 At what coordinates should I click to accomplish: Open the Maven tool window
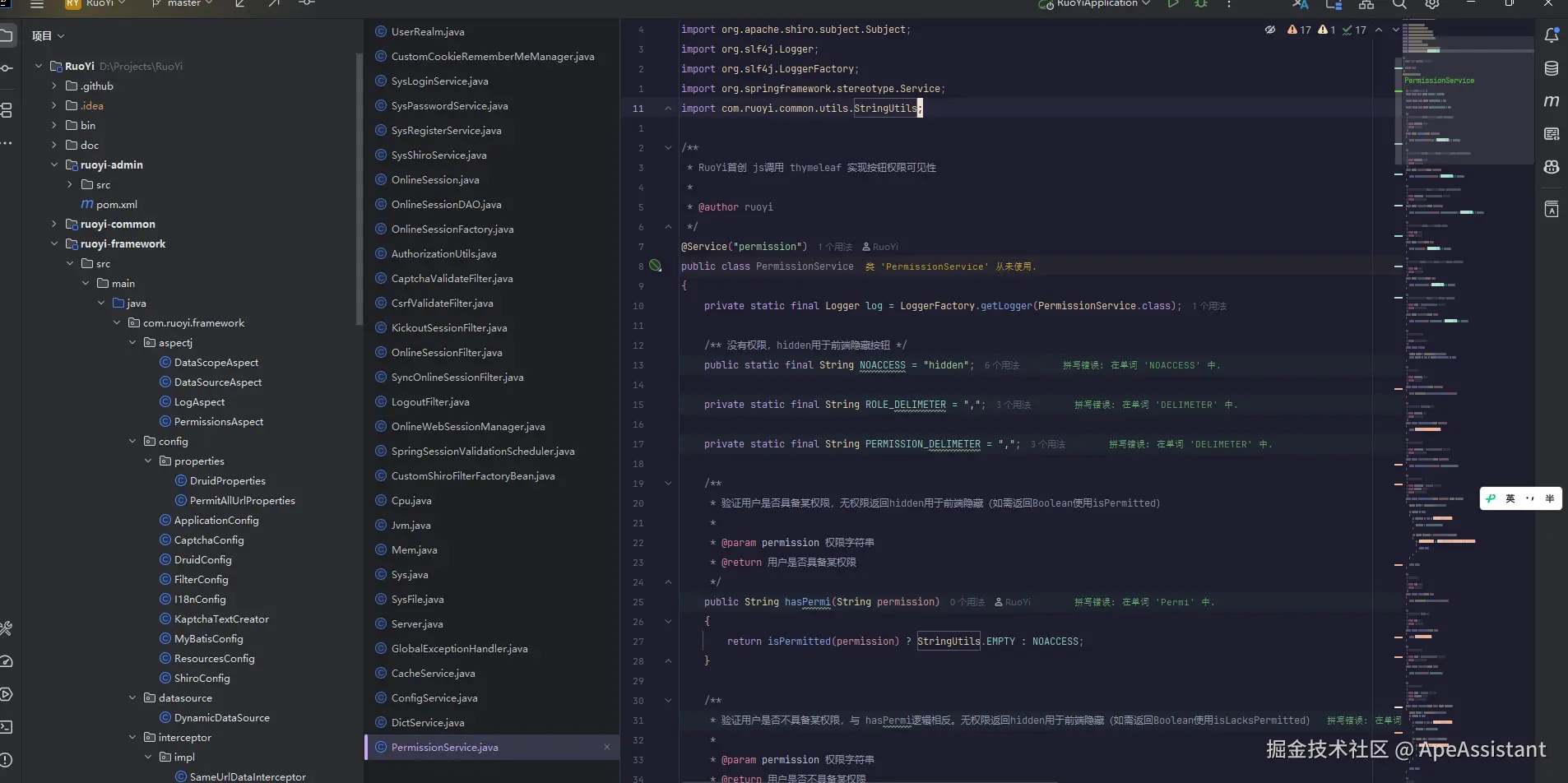pos(1551,101)
